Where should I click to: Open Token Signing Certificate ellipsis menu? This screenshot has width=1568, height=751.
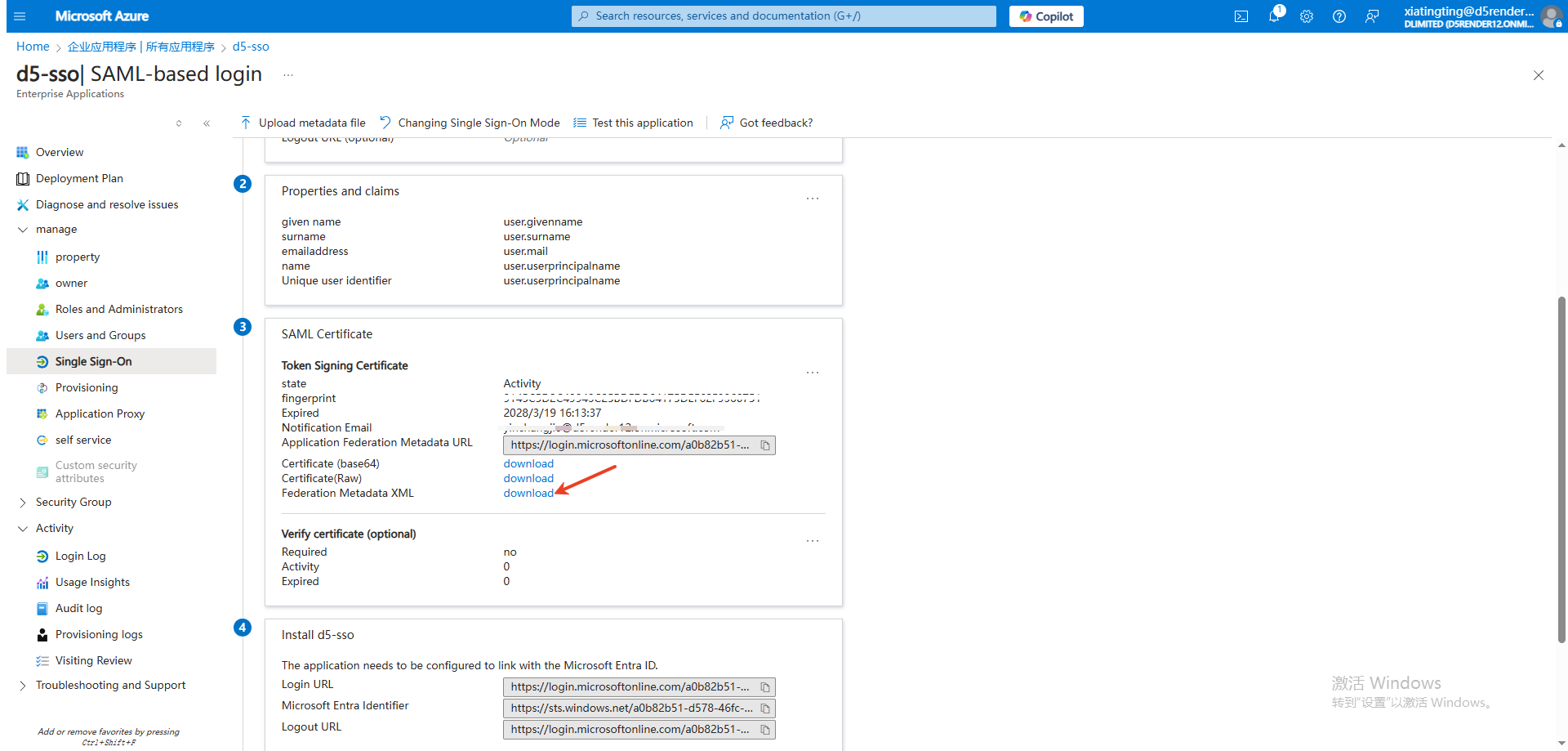(x=813, y=373)
